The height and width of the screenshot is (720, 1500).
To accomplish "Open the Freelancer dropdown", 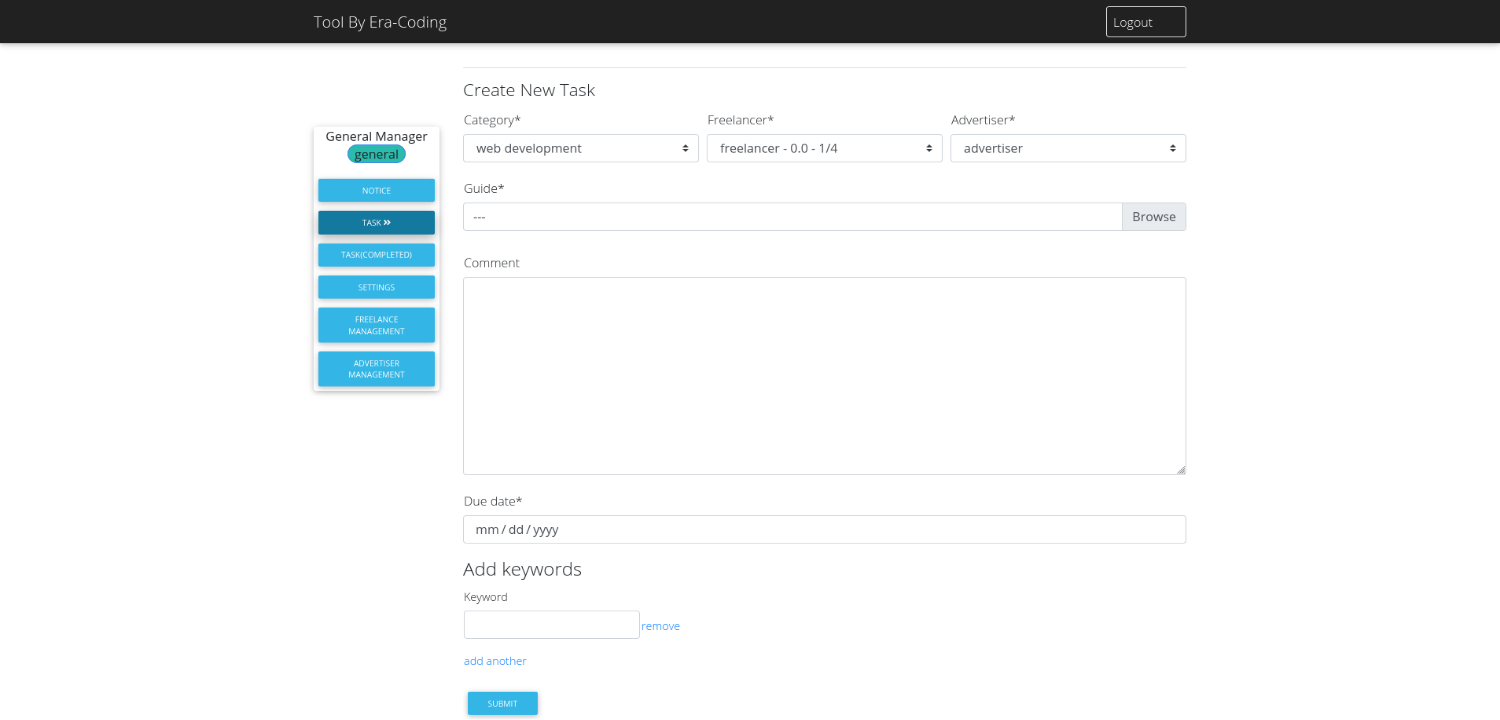I will (x=824, y=148).
